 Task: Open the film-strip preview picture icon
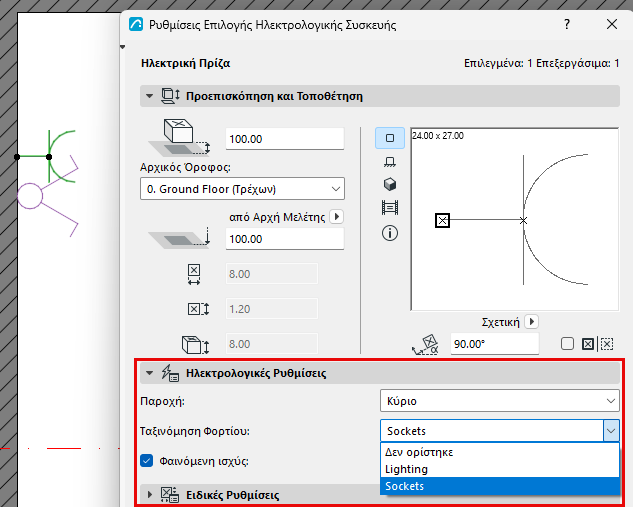click(390, 208)
